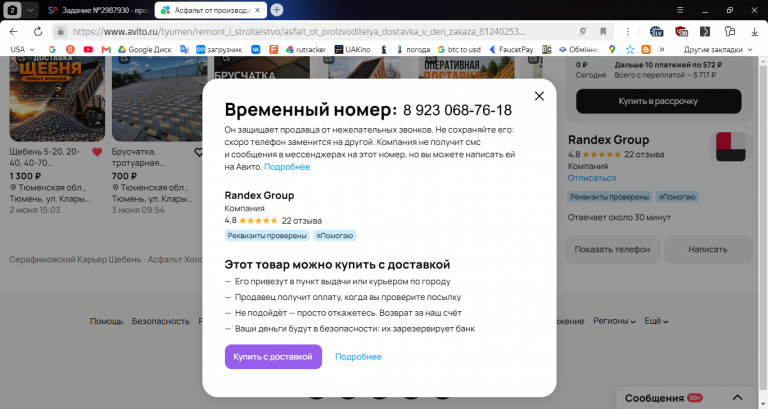
Task: Click the Купить с доставкой button
Action: (x=273, y=357)
